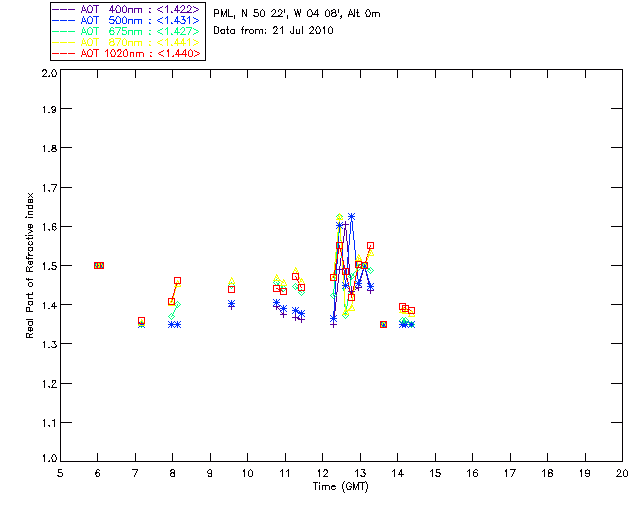640x512 pixels.
Task: Click the 10 x-axis tick label
Action: [247, 473]
